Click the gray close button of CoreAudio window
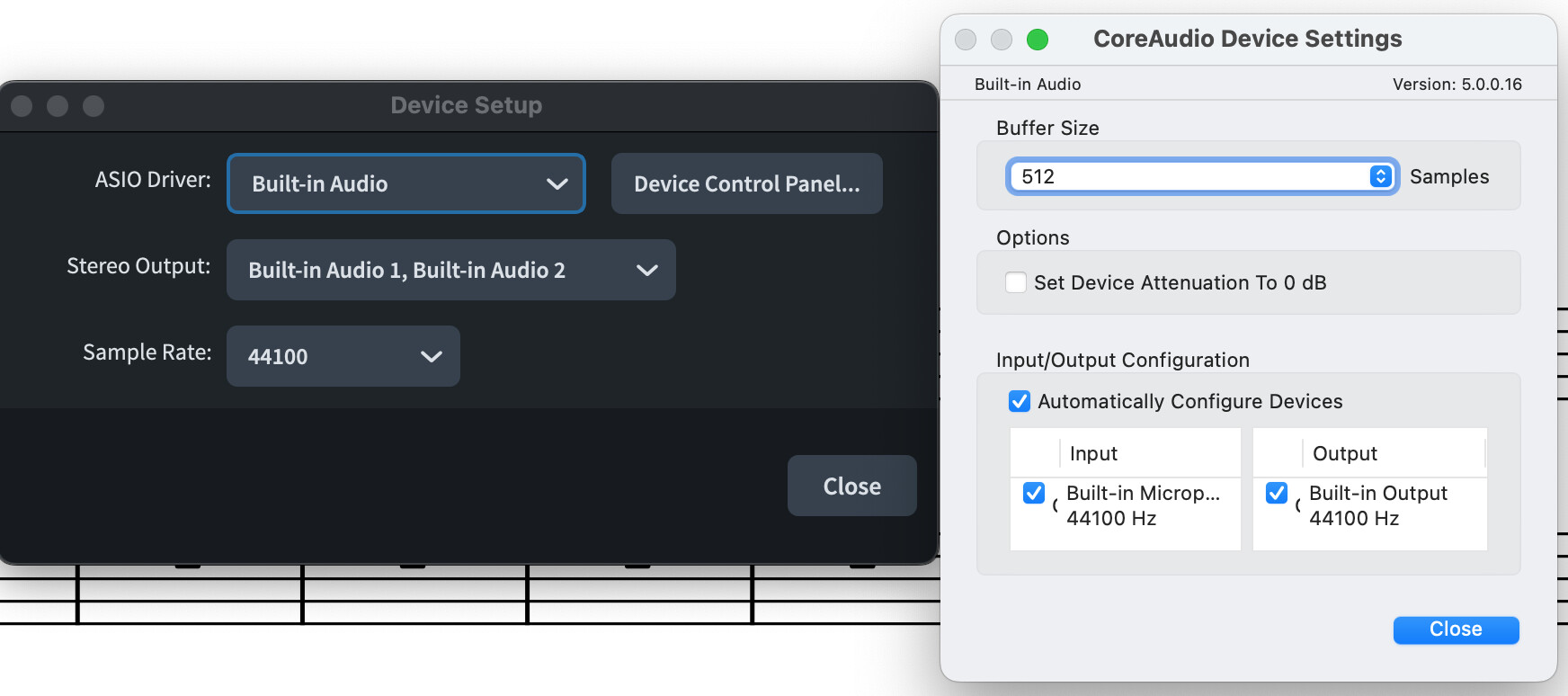The image size is (1568, 696). click(x=966, y=40)
